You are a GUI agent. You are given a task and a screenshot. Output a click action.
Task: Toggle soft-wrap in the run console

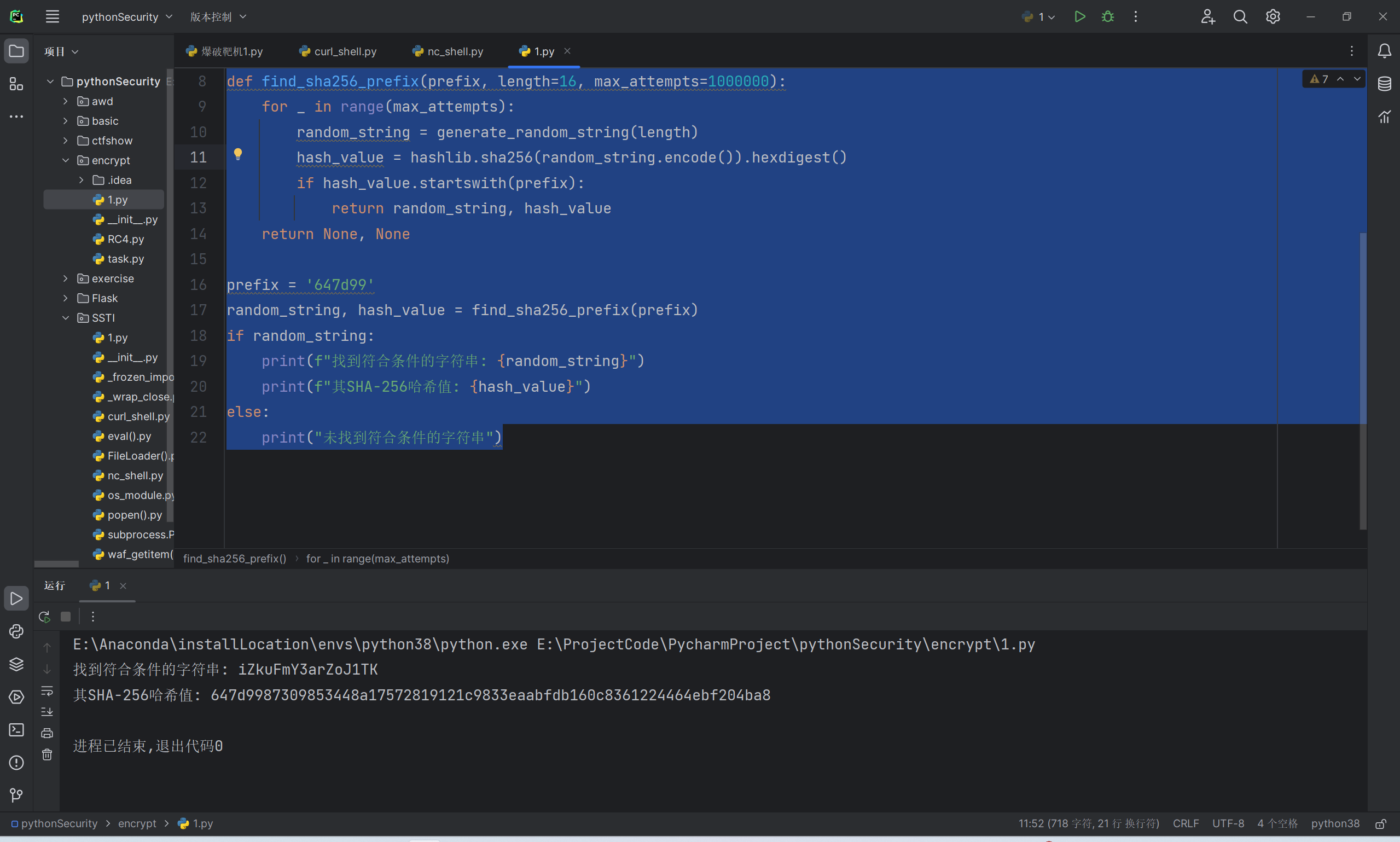[47, 690]
